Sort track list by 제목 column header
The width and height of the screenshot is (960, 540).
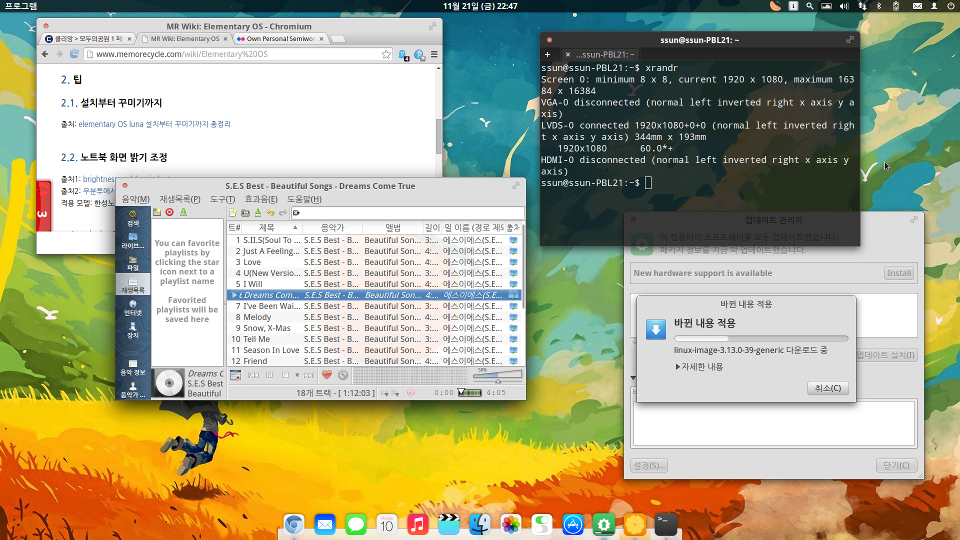click(x=266, y=228)
